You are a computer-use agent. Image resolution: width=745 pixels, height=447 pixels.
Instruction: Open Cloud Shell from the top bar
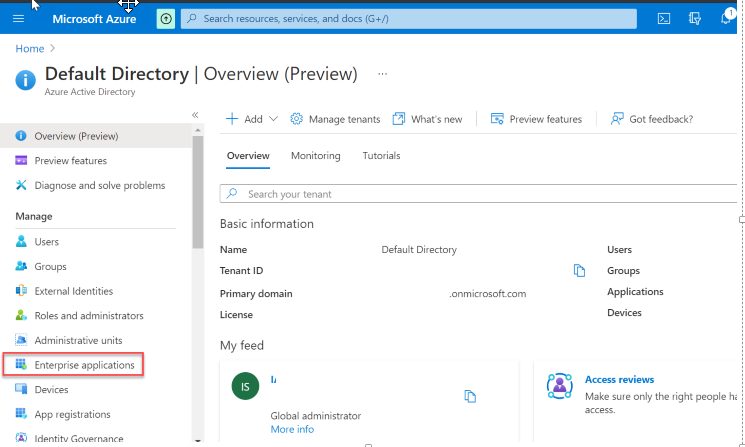click(x=664, y=19)
